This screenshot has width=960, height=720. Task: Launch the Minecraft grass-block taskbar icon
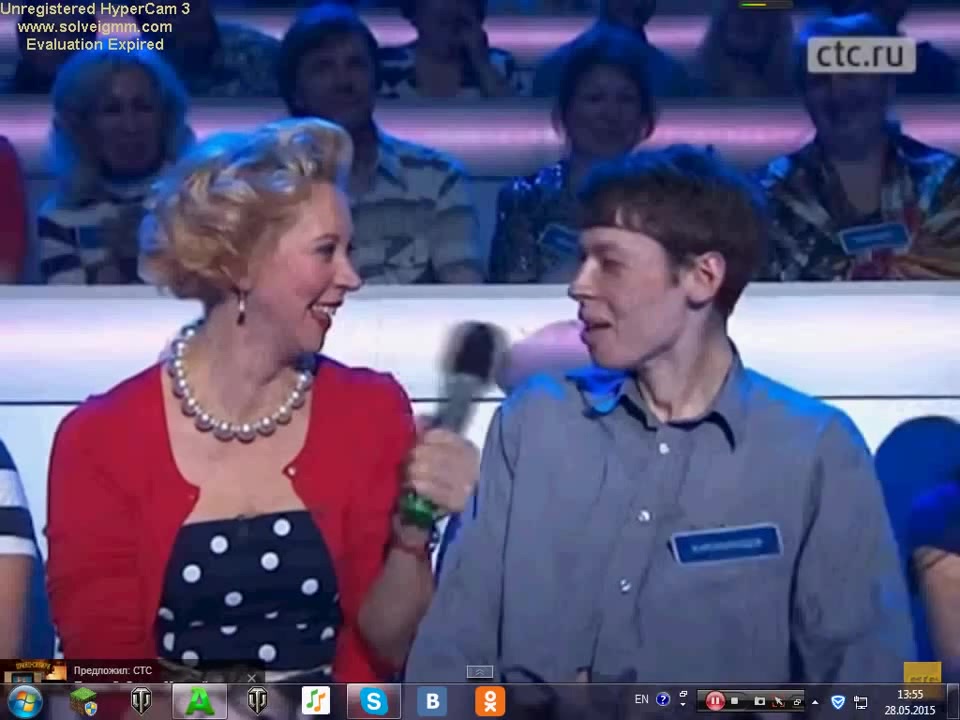coord(83,701)
